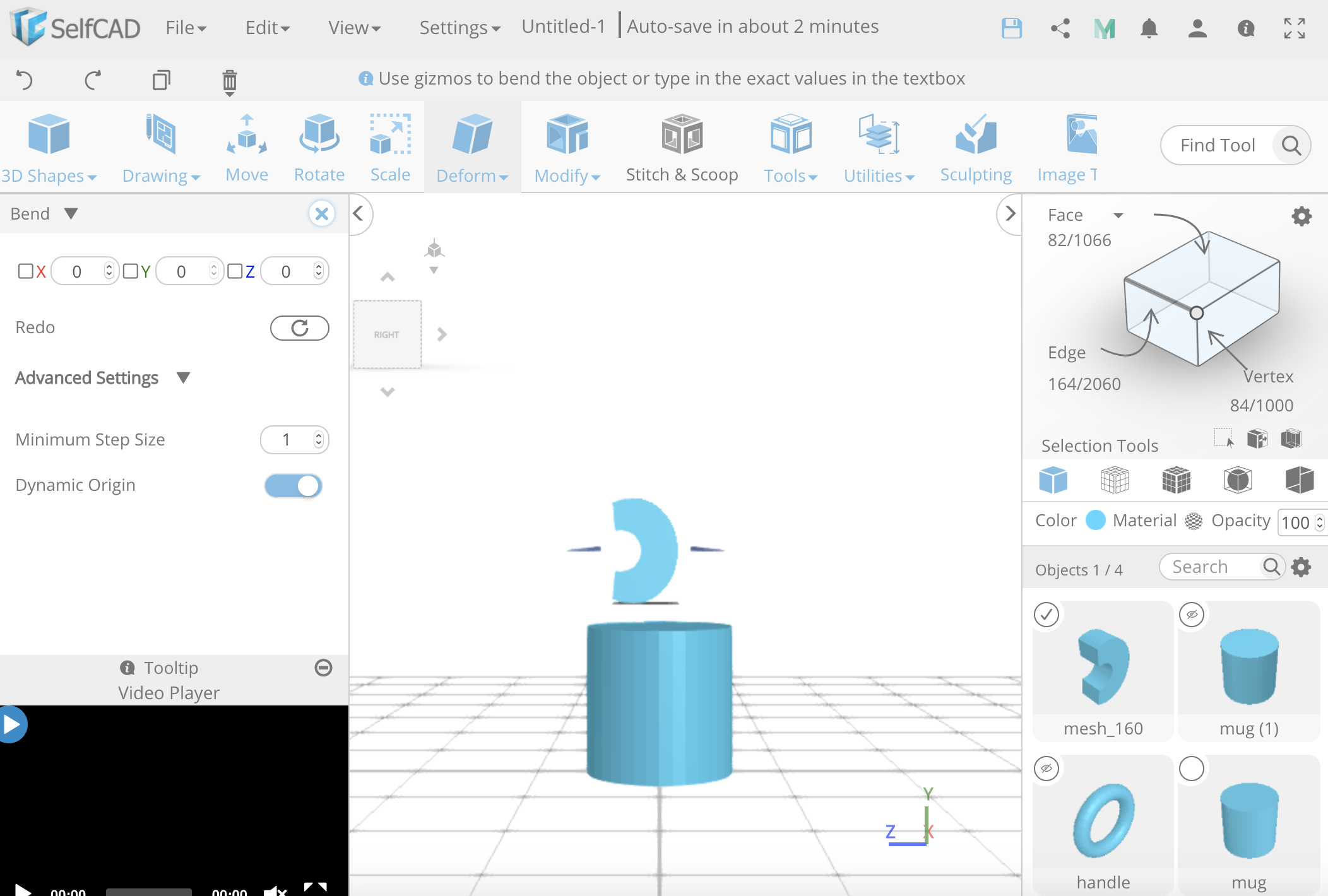Open the View menu
This screenshot has width=1328, height=896.
[353, 28]
